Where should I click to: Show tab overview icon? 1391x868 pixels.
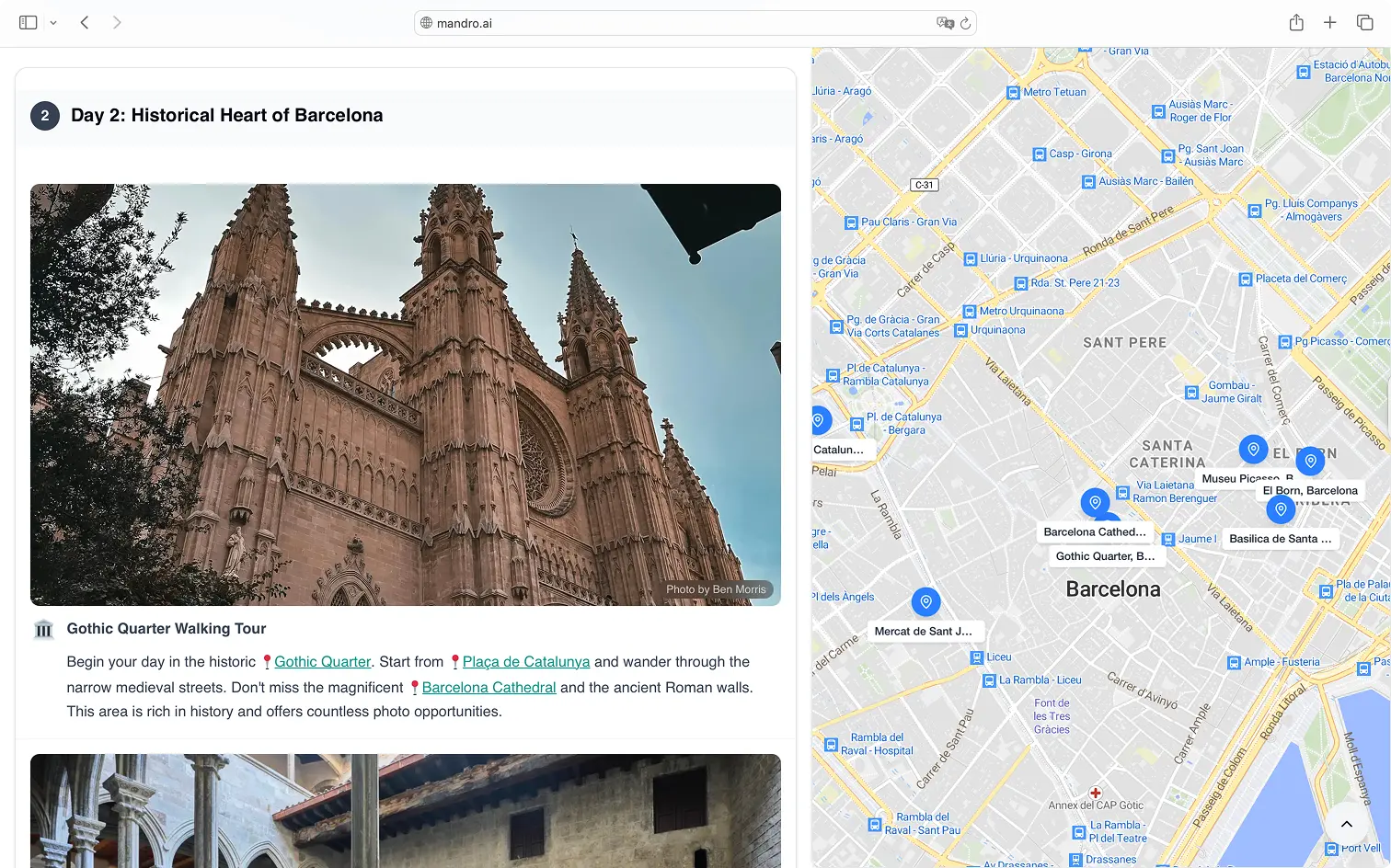[x=1364, y=23]
